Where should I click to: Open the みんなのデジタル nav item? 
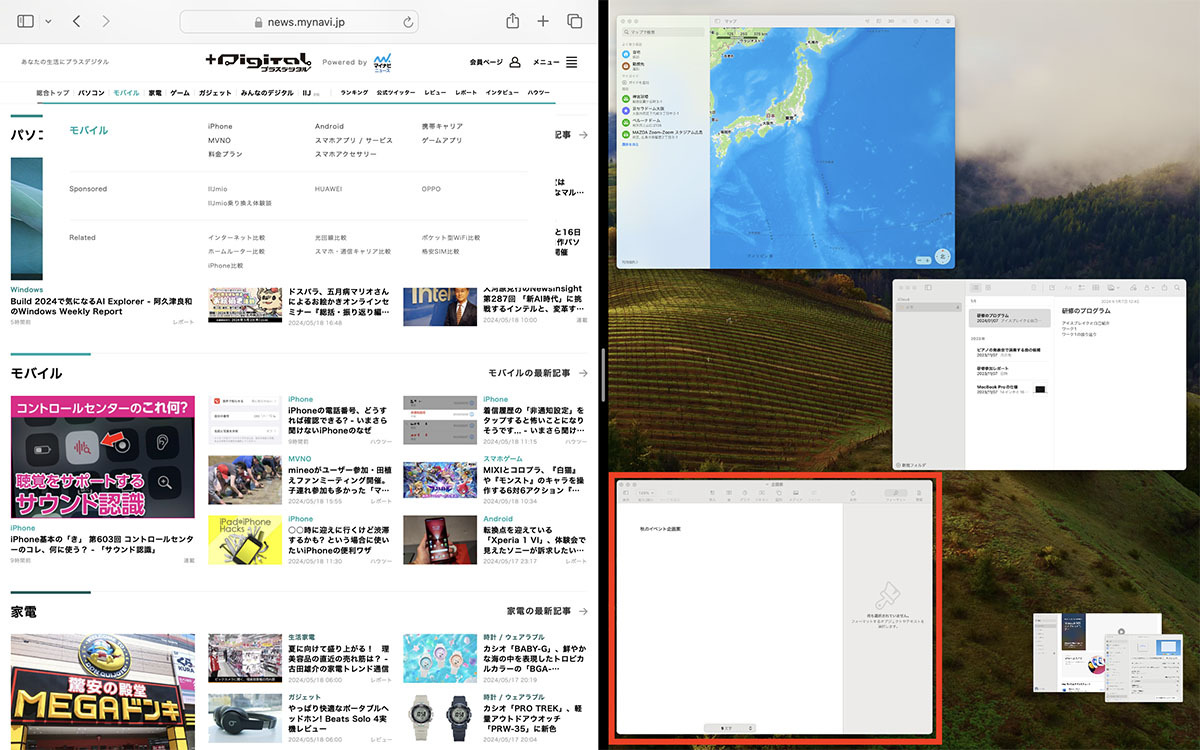(267, 92)
